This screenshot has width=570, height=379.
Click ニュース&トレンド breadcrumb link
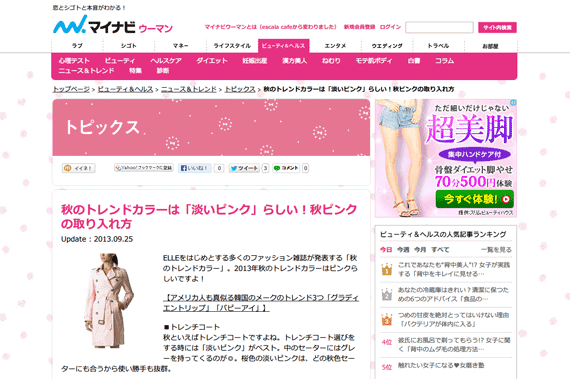[189, 89]
